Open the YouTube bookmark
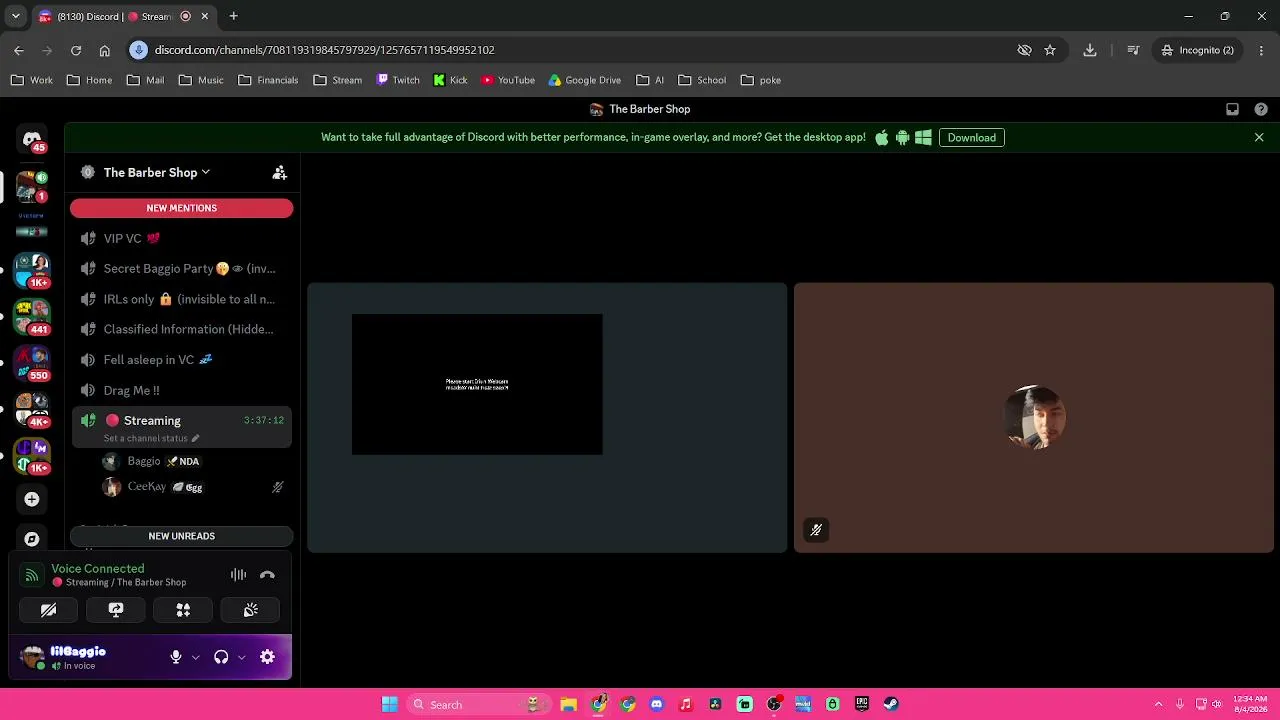Image resolution: width=1280 pixels, height=720 pixels. point(508,80)
